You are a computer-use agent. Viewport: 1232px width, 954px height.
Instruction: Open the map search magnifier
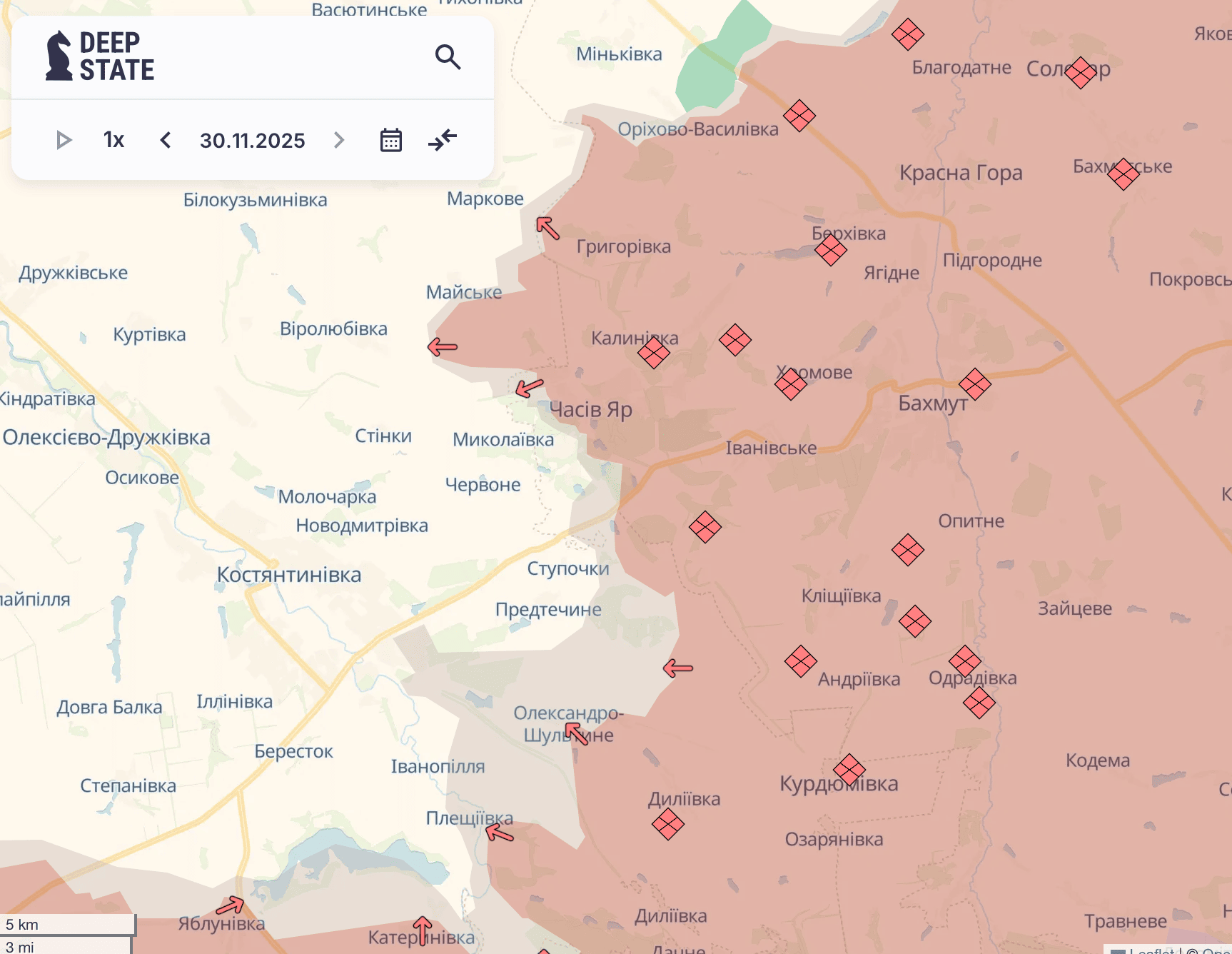(448, 56)
